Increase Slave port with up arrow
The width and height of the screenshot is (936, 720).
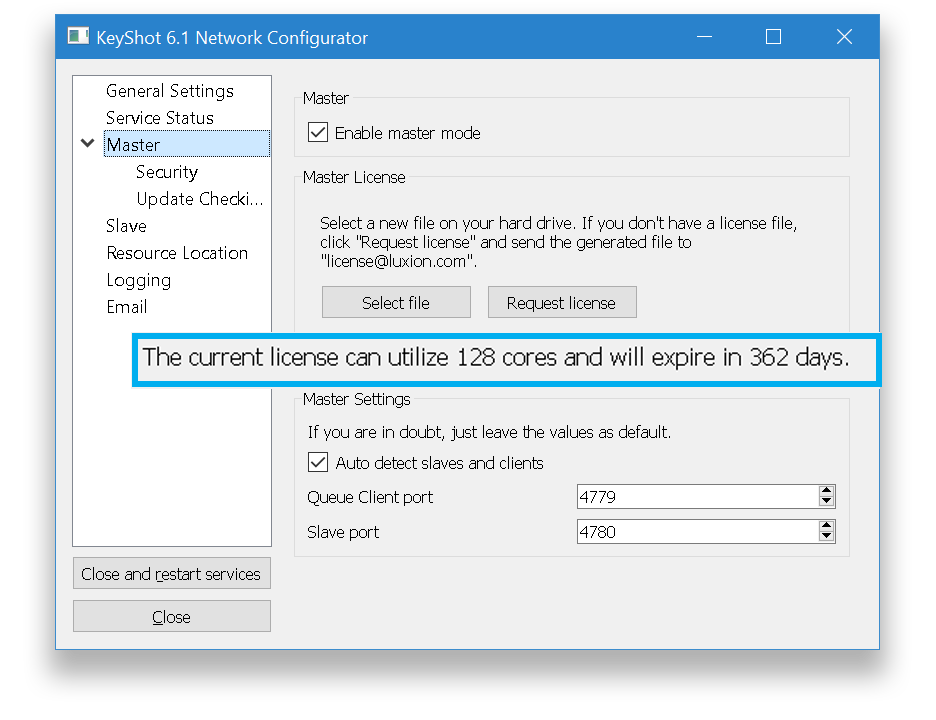[826, 525]
